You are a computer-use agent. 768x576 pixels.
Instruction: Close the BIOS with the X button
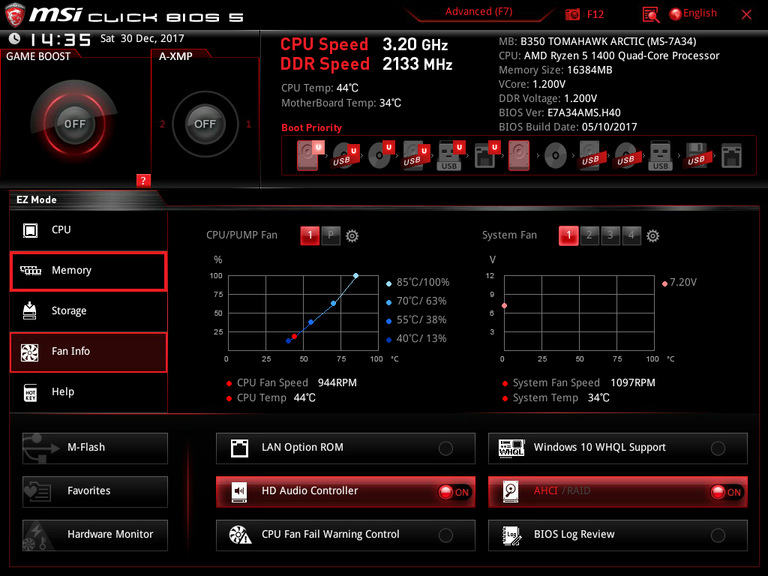[746, 15]
